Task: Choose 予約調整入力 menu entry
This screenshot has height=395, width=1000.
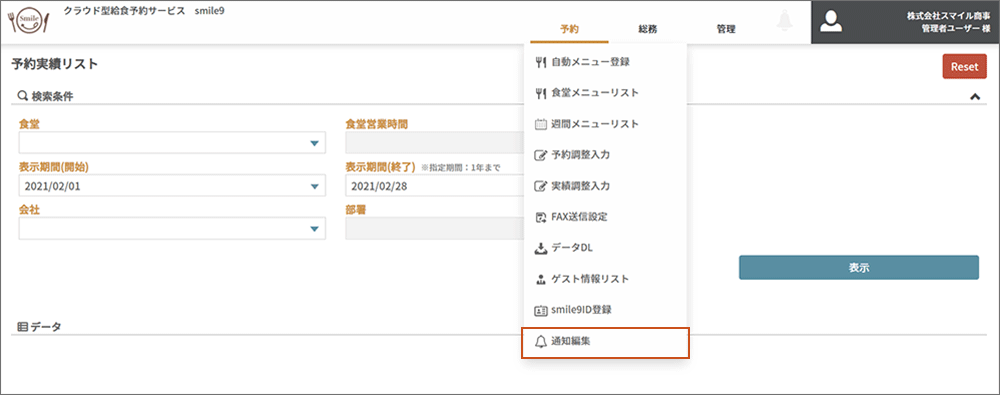Action: coord(605,155)
